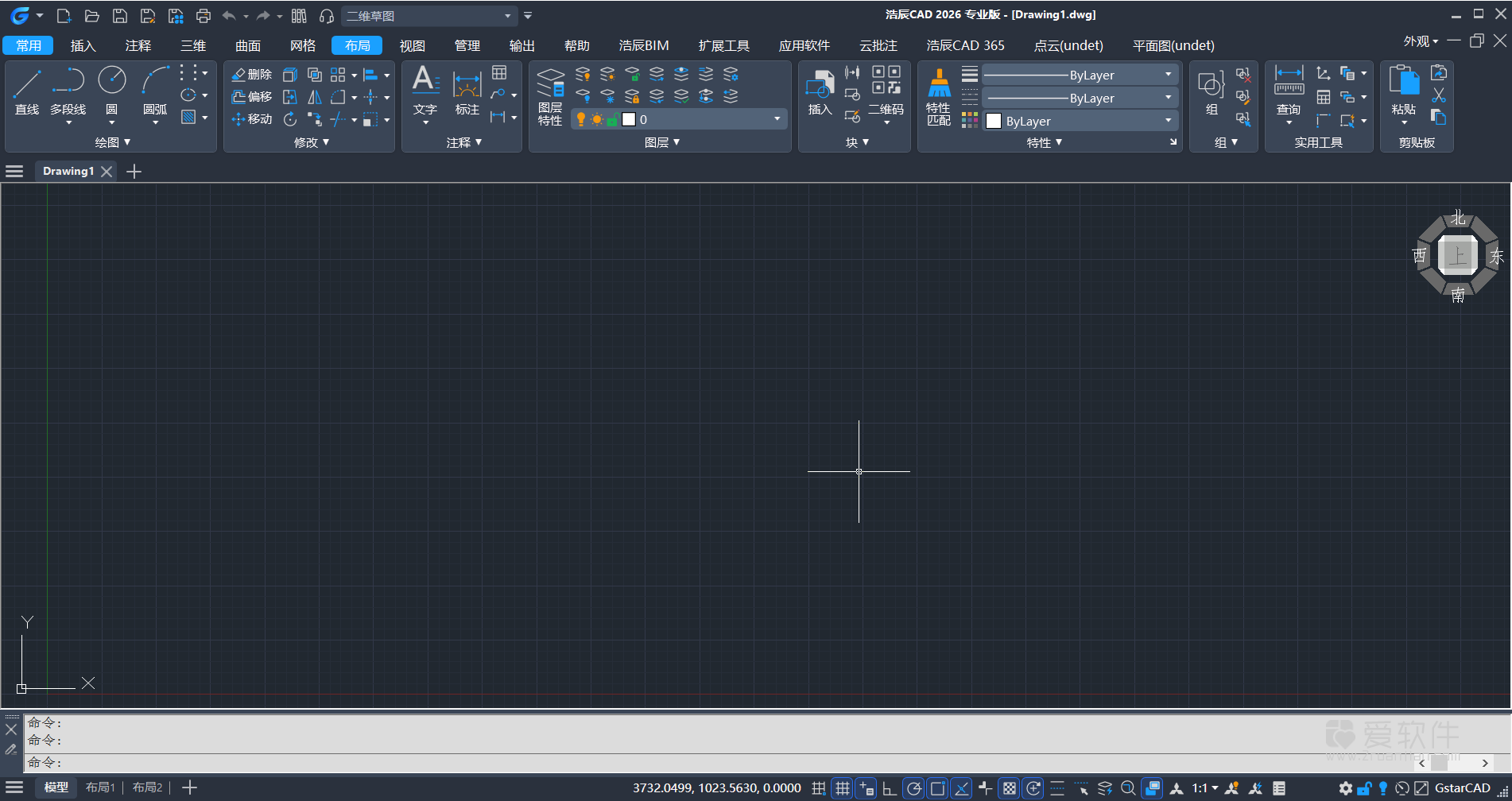Switch to 布局1 layout tab

pos(100,787)
